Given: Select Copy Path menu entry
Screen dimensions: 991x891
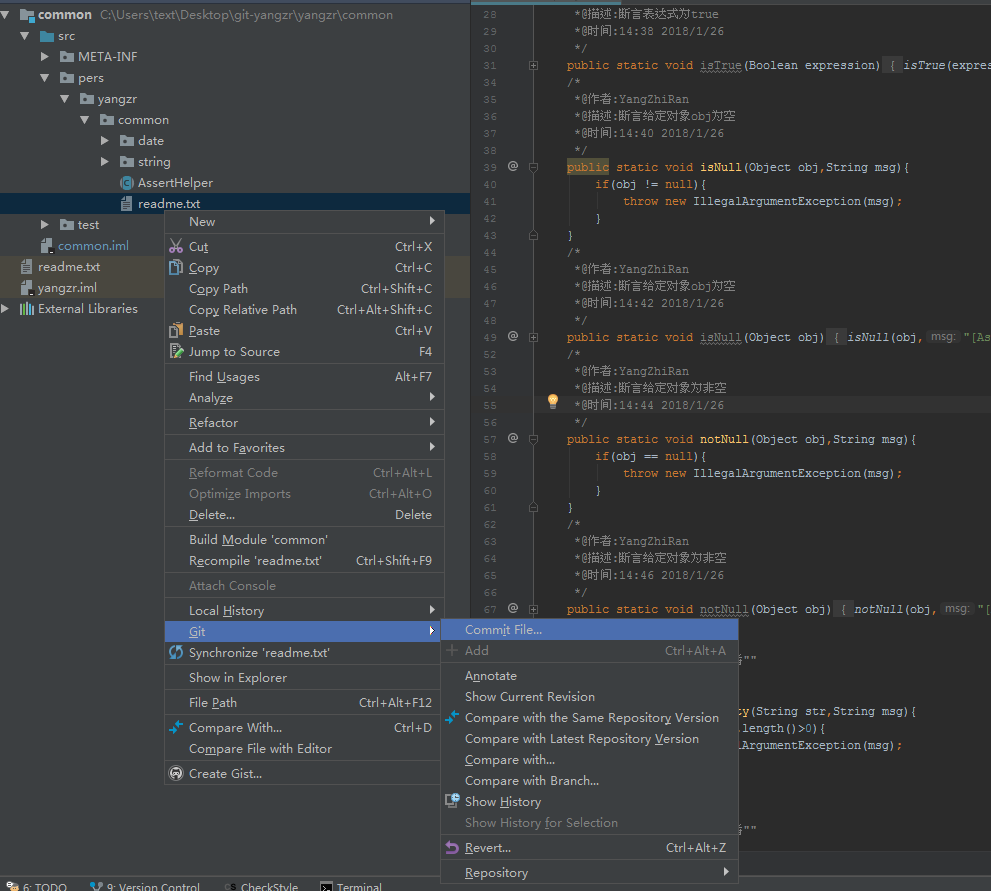Looking at the screenshot, I should (x=305, y=288).
